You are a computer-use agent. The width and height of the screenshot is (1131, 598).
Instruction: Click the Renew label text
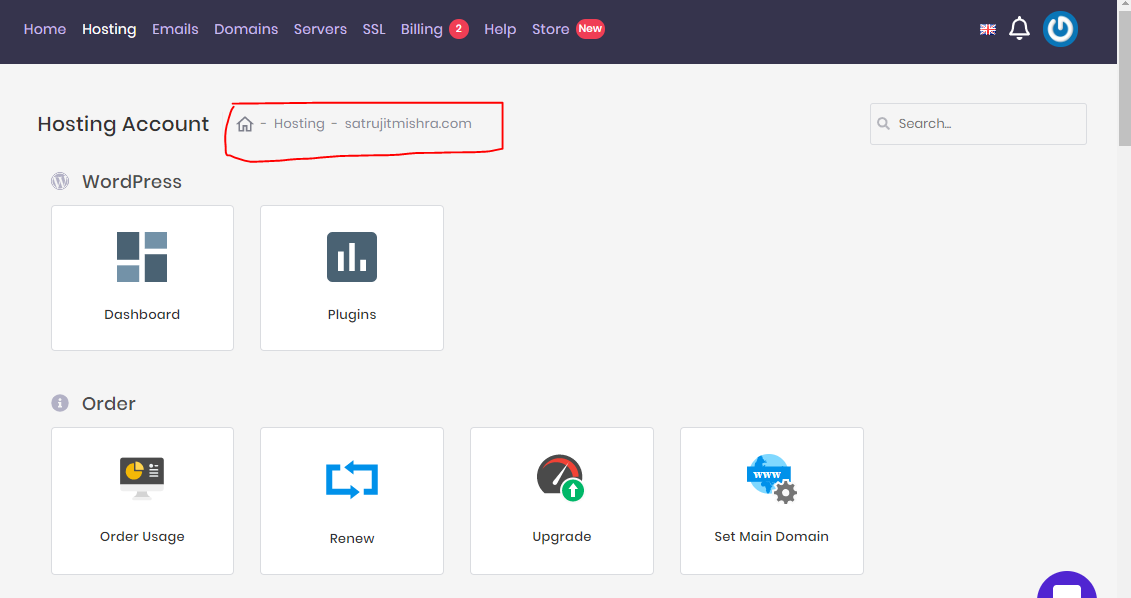[x=352, y=538]
